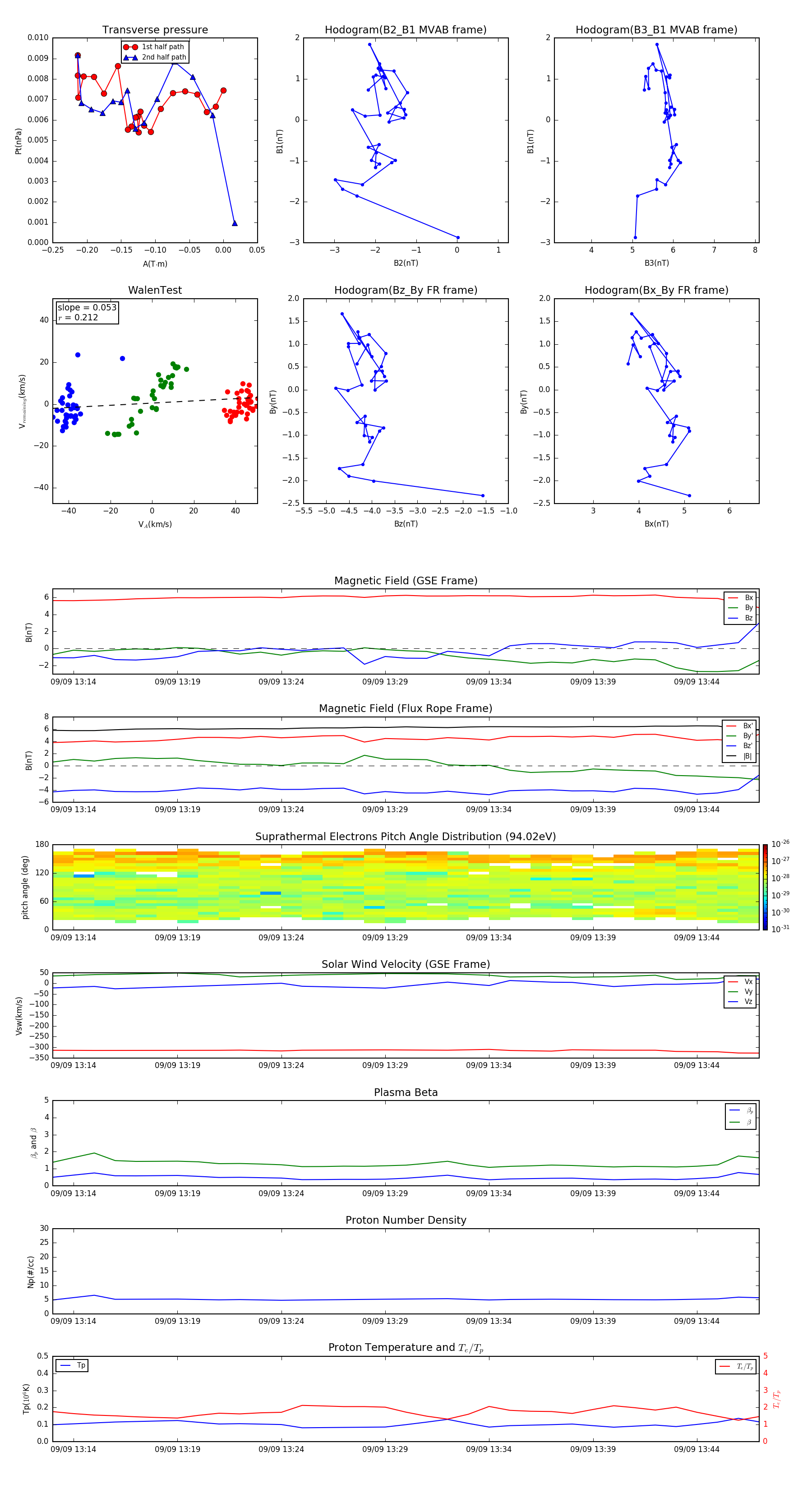The width and height of the screenshot is (812, 1489).
Task: Click the red Te/Tp right-axis label
Action: tap(777, 1399)
